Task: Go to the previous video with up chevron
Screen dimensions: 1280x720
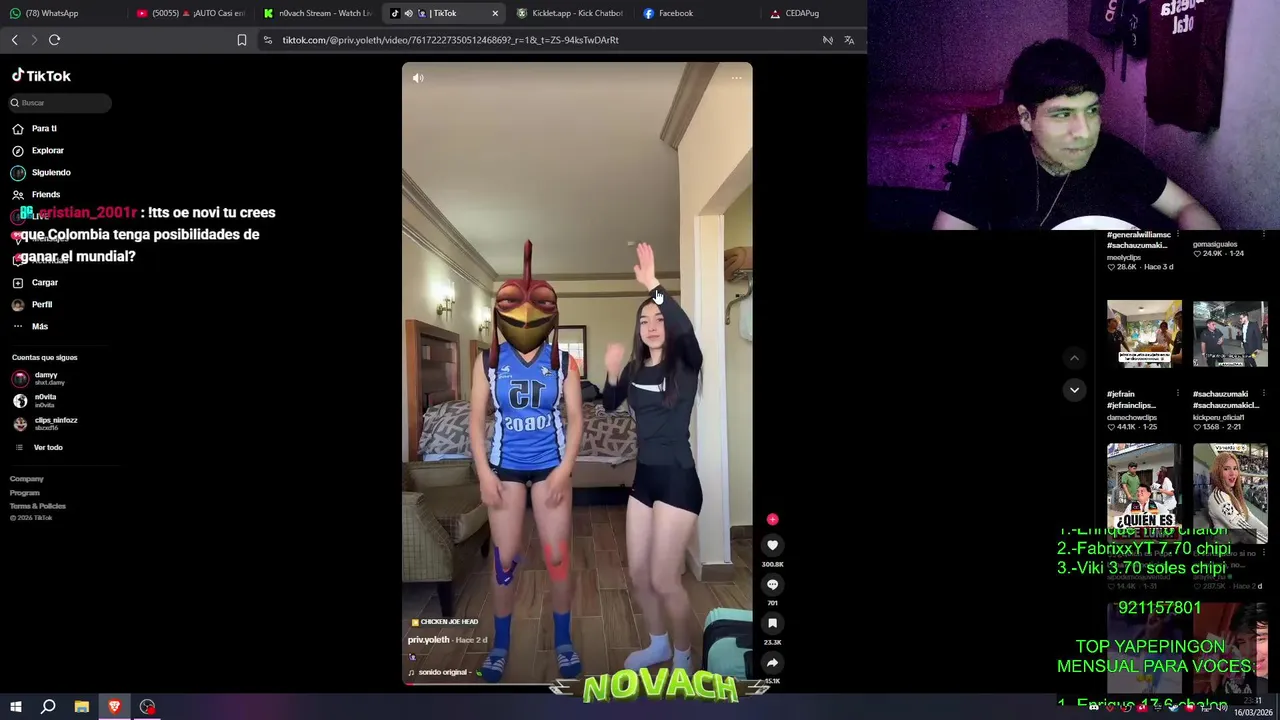Action: (x=1074, y=358)
